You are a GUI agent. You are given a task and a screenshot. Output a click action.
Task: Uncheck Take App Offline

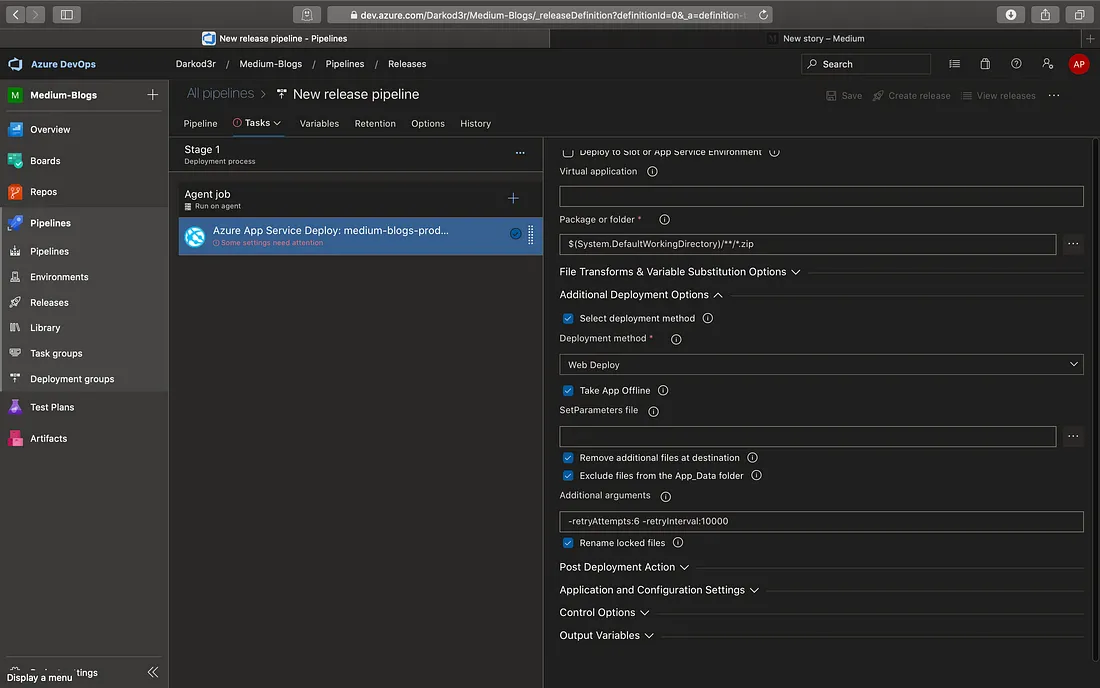[x=568, y=391]
